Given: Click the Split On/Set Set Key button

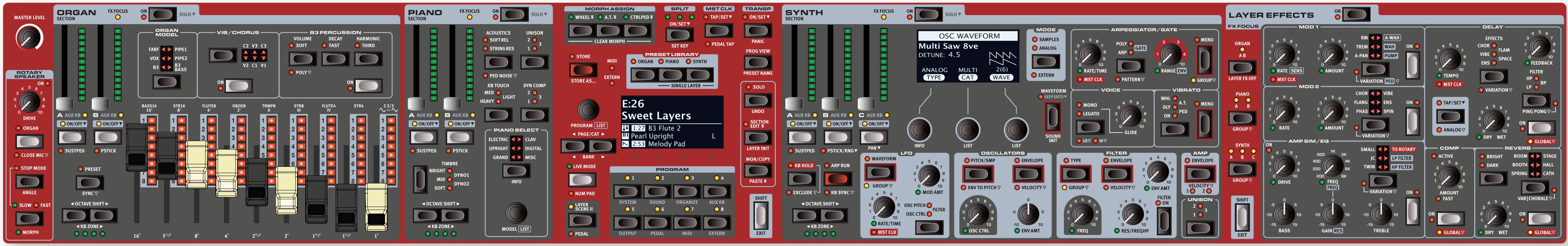Looking at the screenshot, I should pyautogui.click(x=679, y=35).
